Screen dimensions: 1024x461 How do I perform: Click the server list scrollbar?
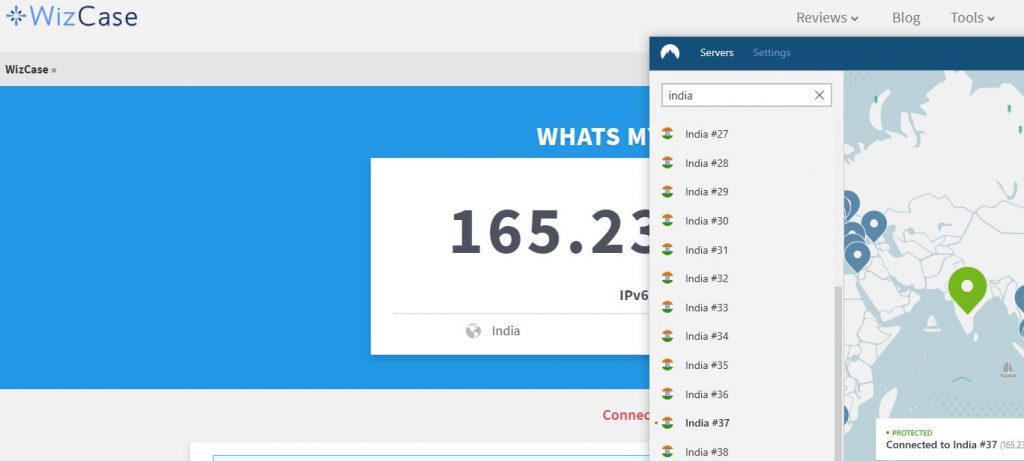(x=838, y=374)
